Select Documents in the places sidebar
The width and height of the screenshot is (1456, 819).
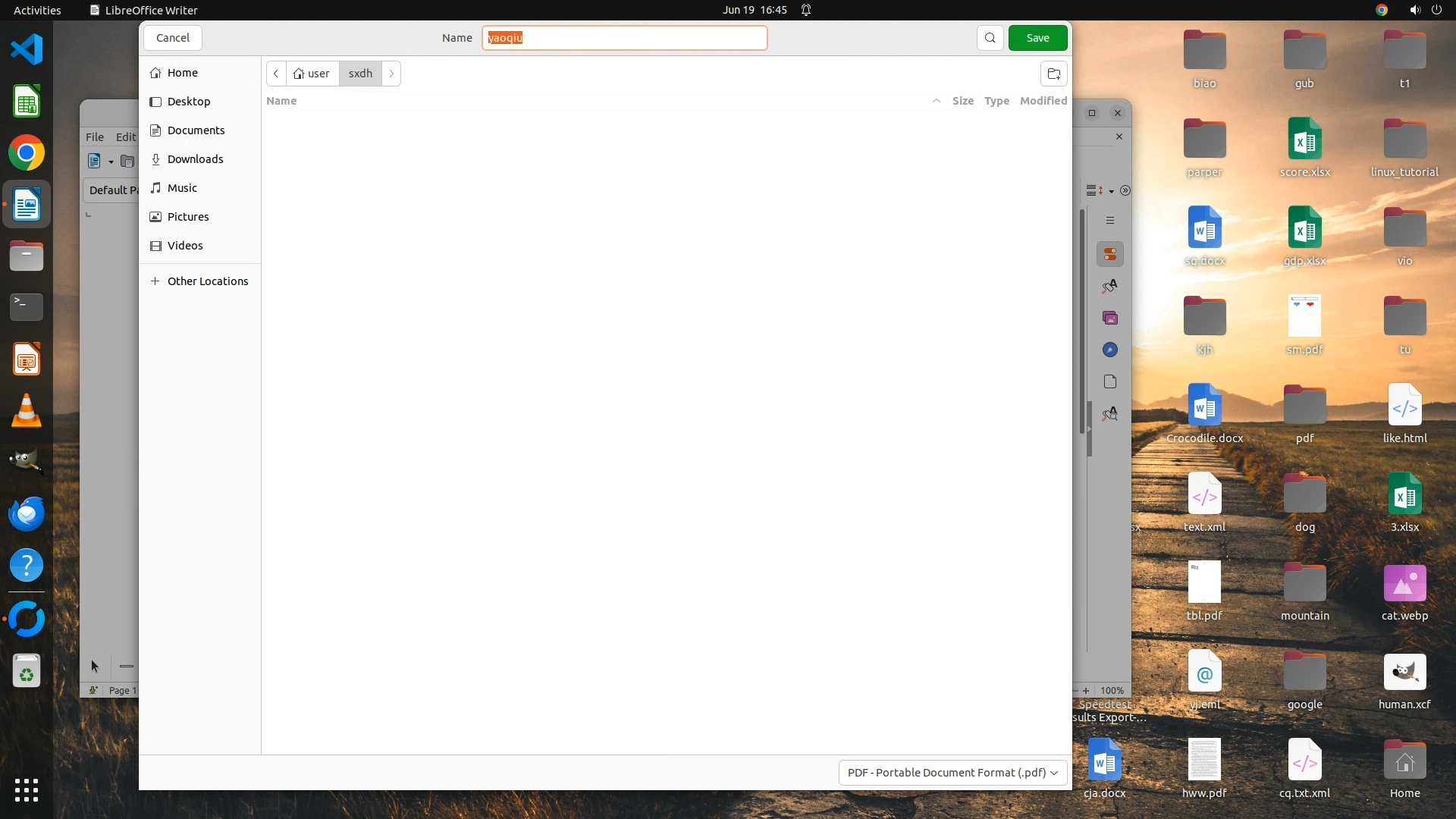click(196, 130)
